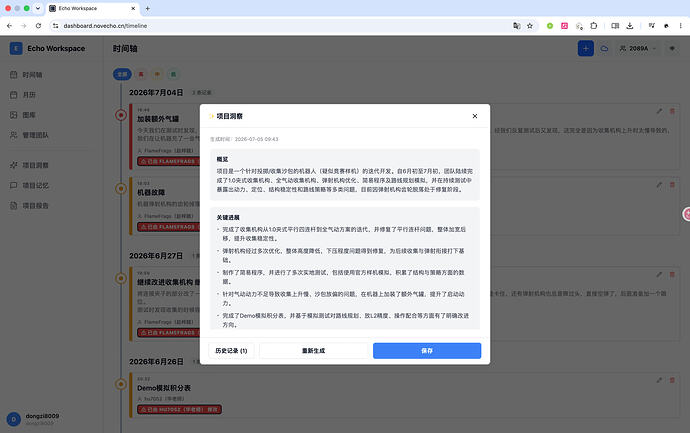Click the red timeline marker for 加装额外气罐
Viewport: 690px width, 433px height.
[121, 115]
